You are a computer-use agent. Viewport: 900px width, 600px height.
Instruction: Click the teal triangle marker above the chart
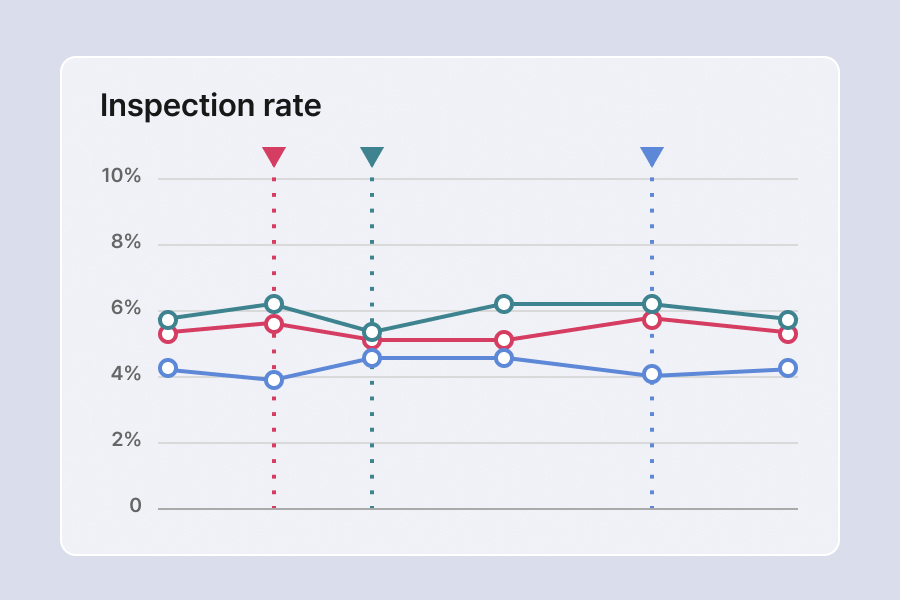pyautogui.click(x=372, y=157)
